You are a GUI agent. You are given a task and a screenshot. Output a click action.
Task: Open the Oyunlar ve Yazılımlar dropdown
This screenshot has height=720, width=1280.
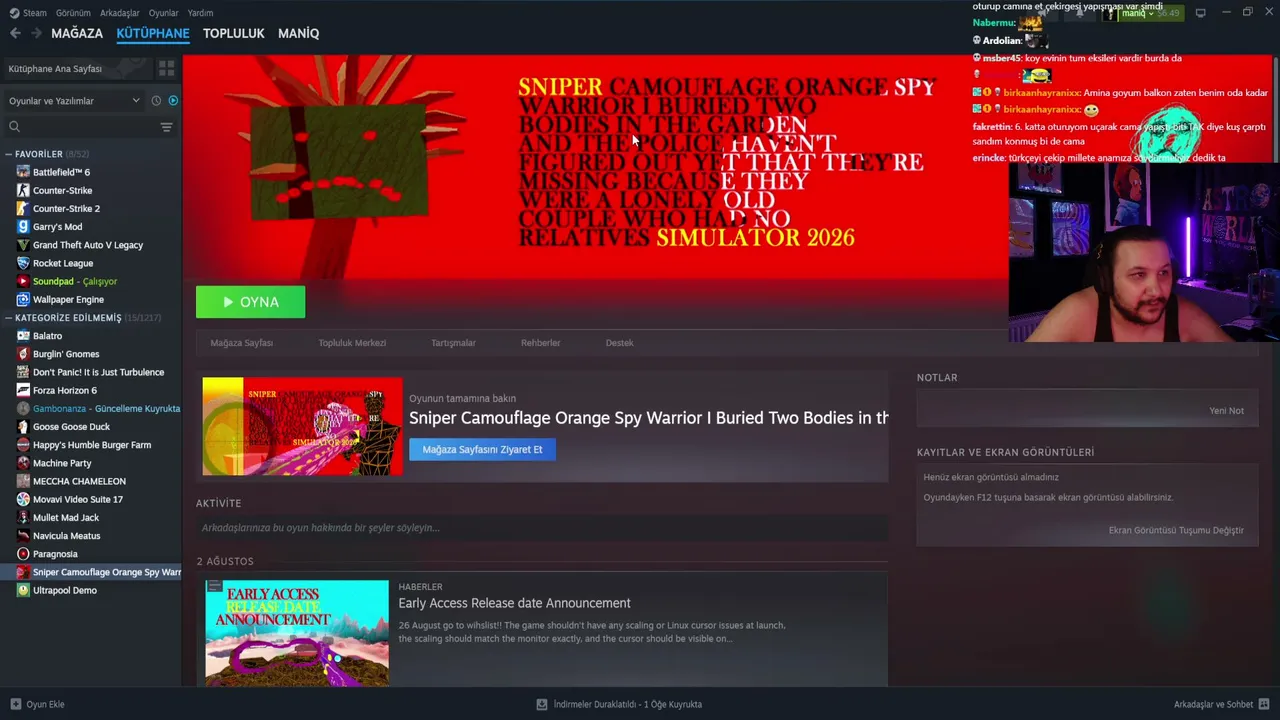(x=75, y=101)
